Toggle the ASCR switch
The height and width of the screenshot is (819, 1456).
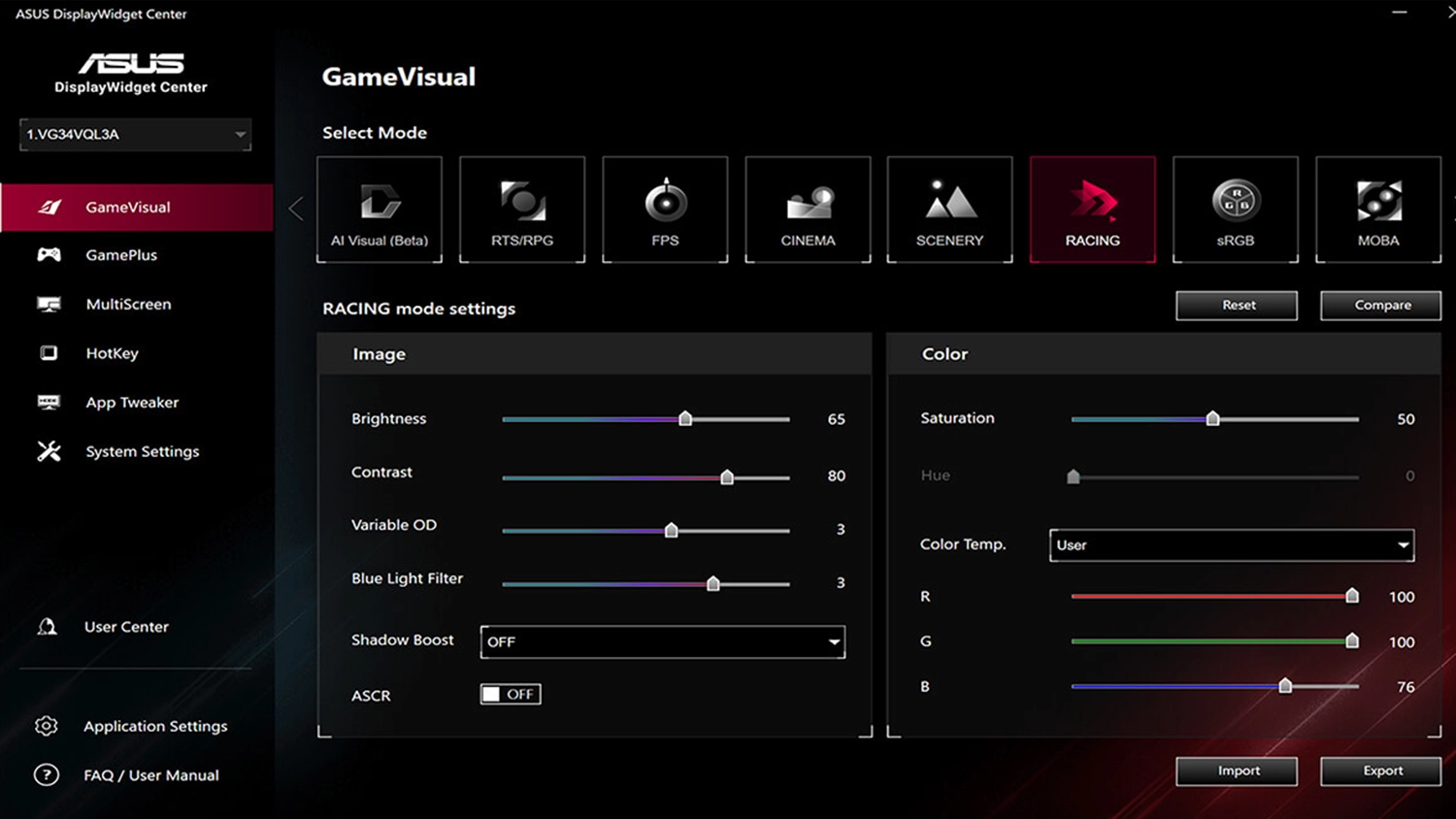(x=511, y=694)
